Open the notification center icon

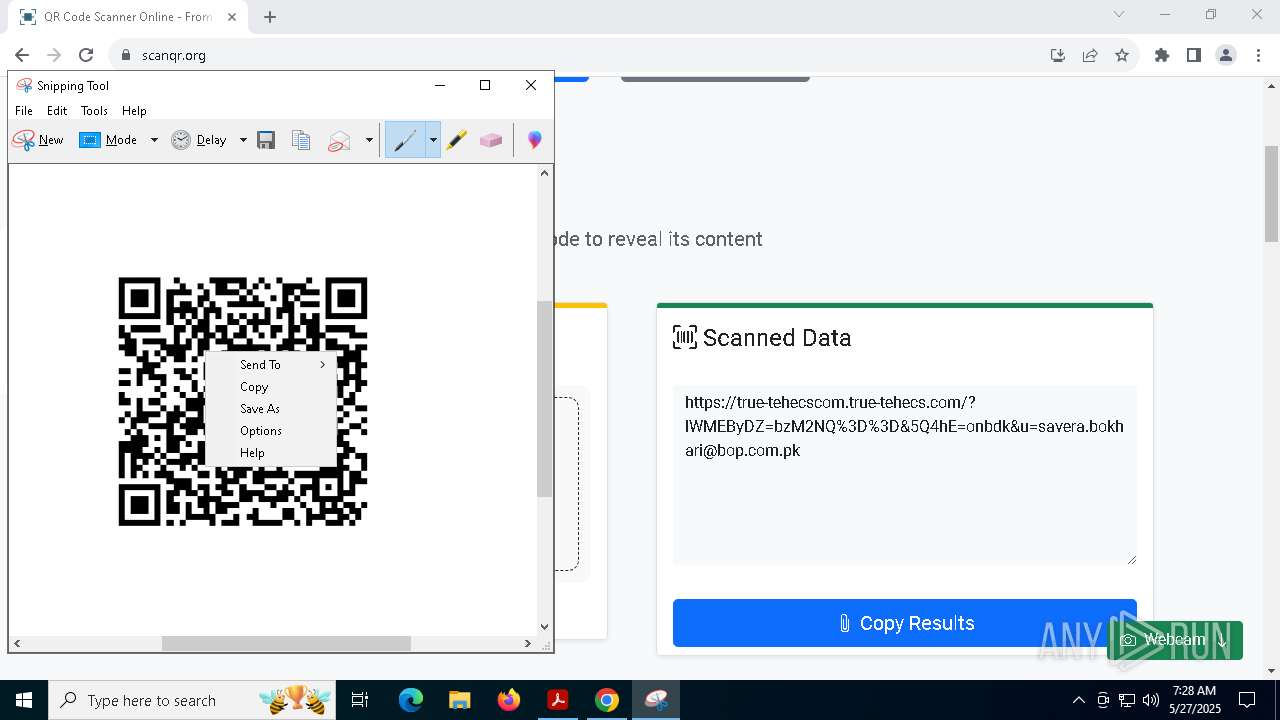[1247, 700]
